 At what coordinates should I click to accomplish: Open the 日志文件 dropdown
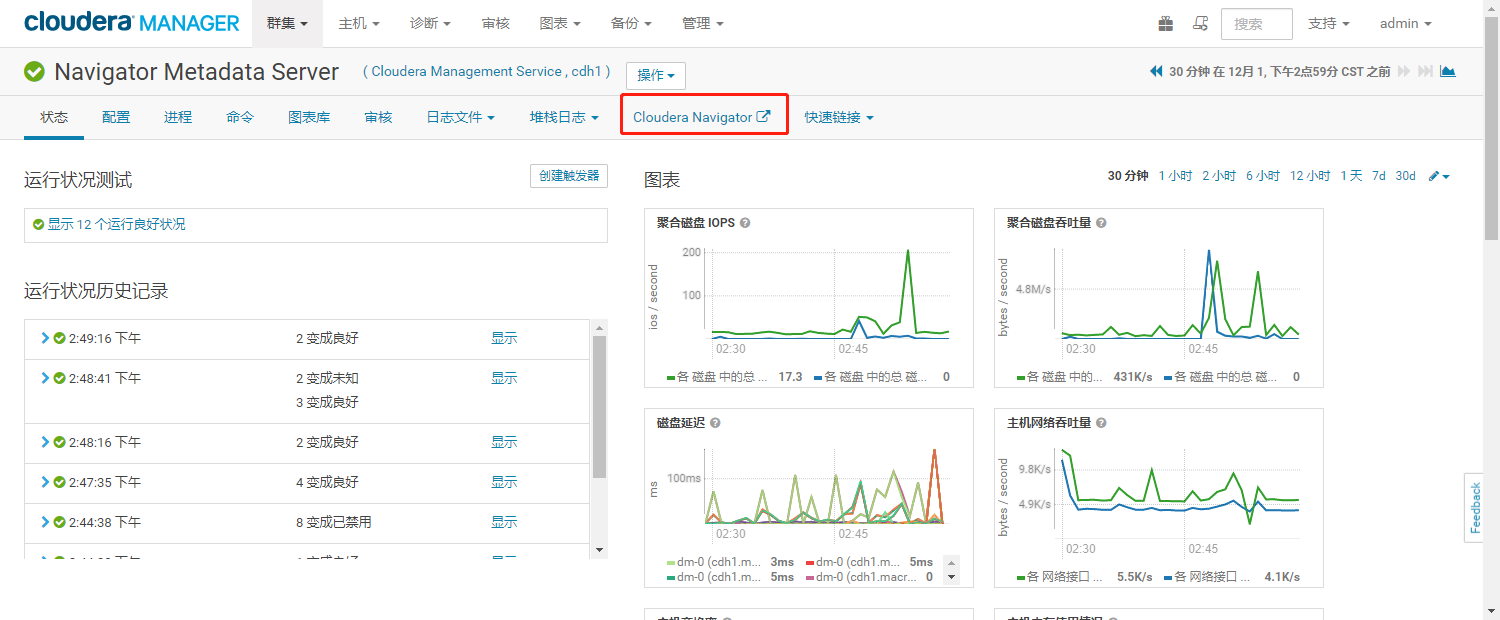(461, 117)
